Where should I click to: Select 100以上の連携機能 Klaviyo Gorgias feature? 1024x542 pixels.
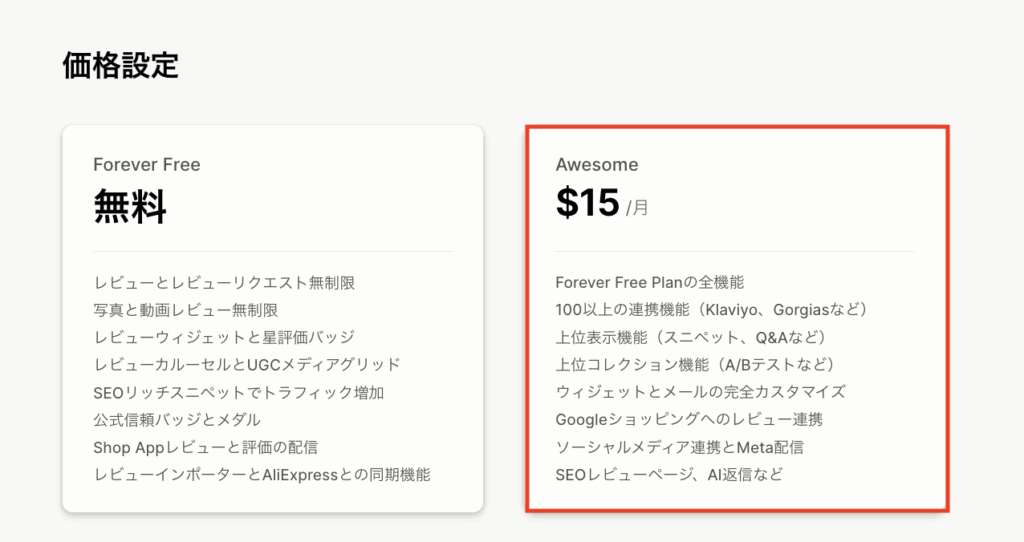[x=712, y=310]
